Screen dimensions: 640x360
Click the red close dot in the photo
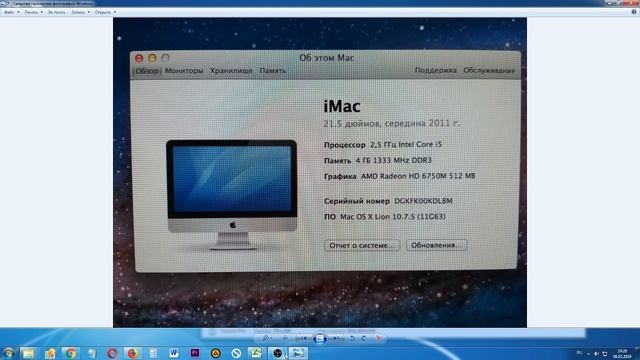tap(139, 58)
